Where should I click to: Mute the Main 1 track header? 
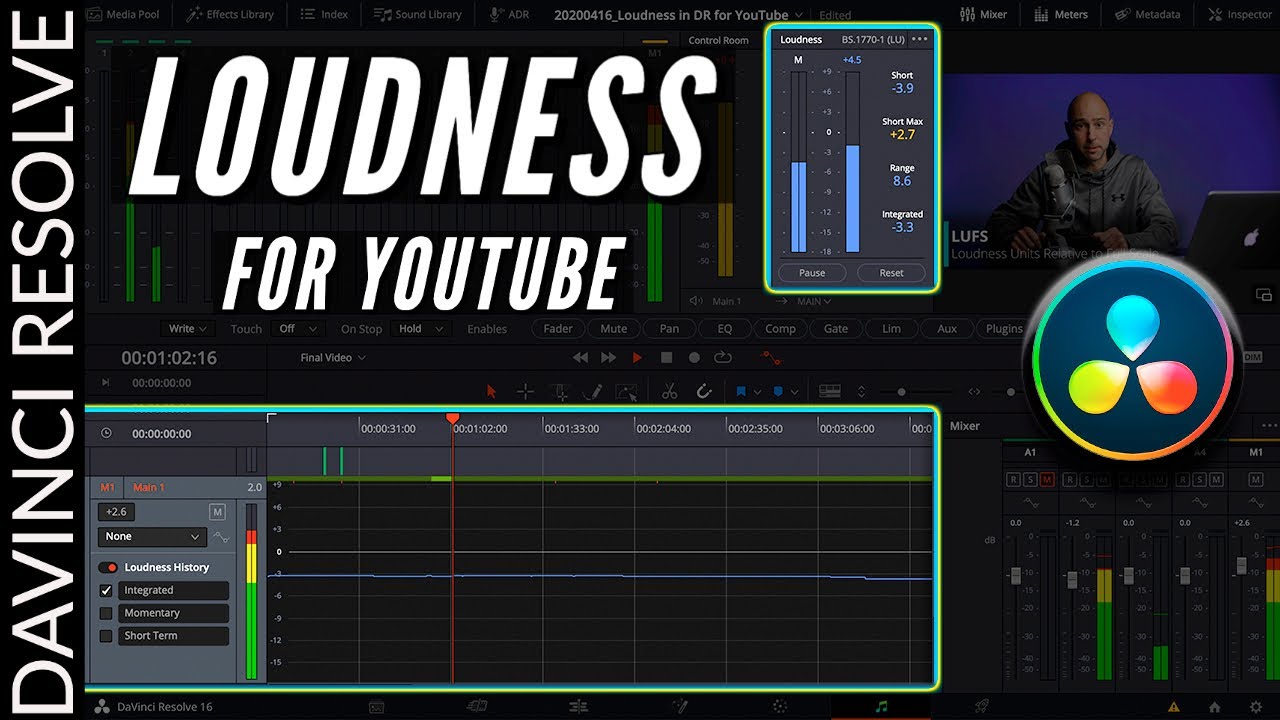[217, 512]
